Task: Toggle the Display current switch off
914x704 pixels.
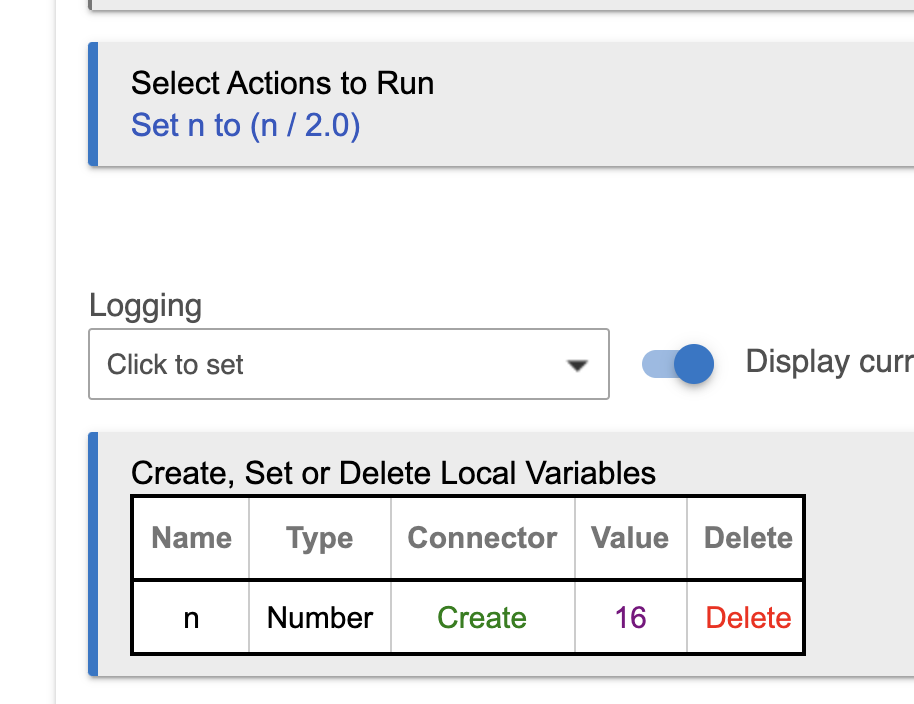Action: coord(678,364)
